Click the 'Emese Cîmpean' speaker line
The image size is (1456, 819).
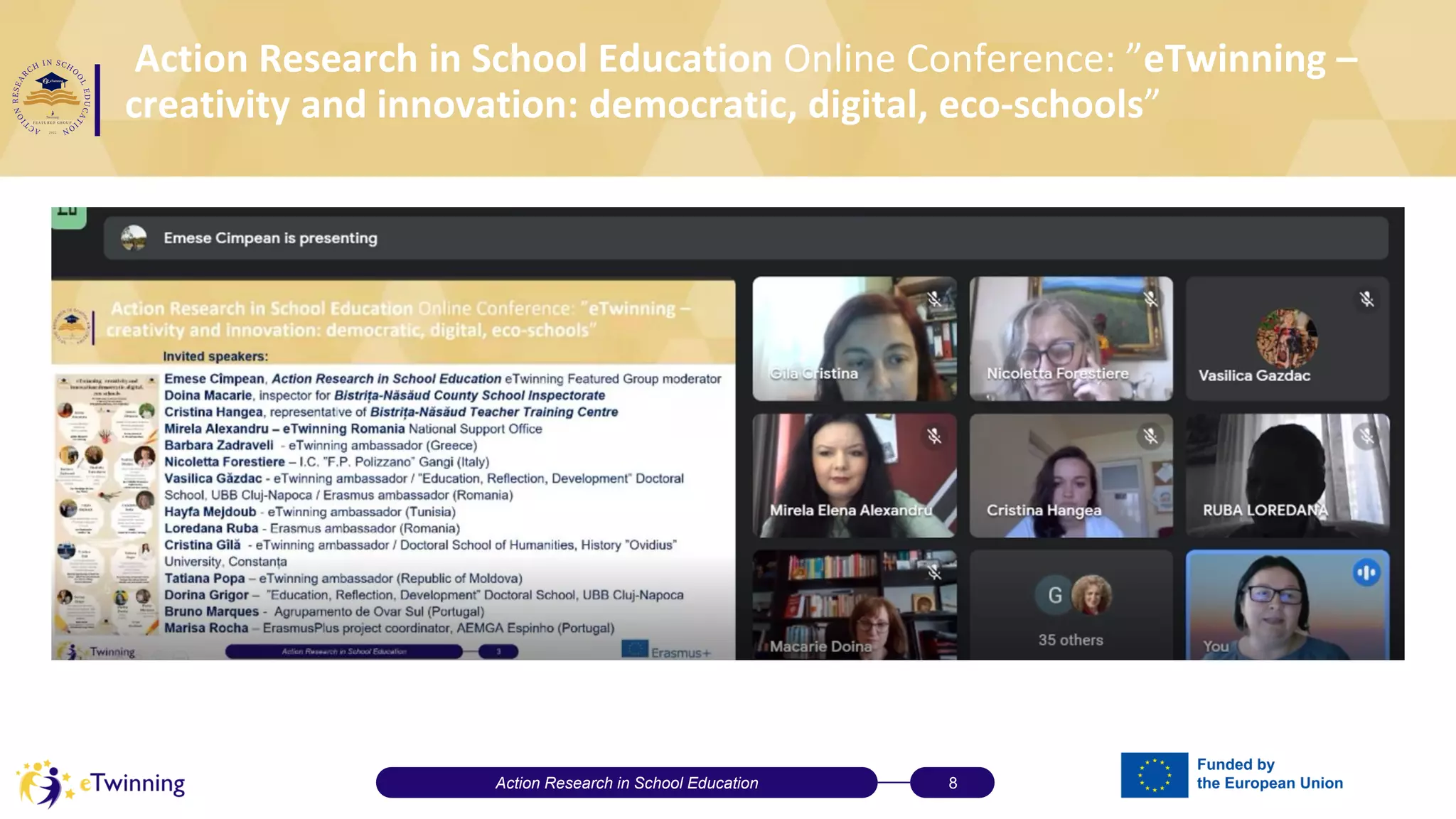click(x=442, y=379)
